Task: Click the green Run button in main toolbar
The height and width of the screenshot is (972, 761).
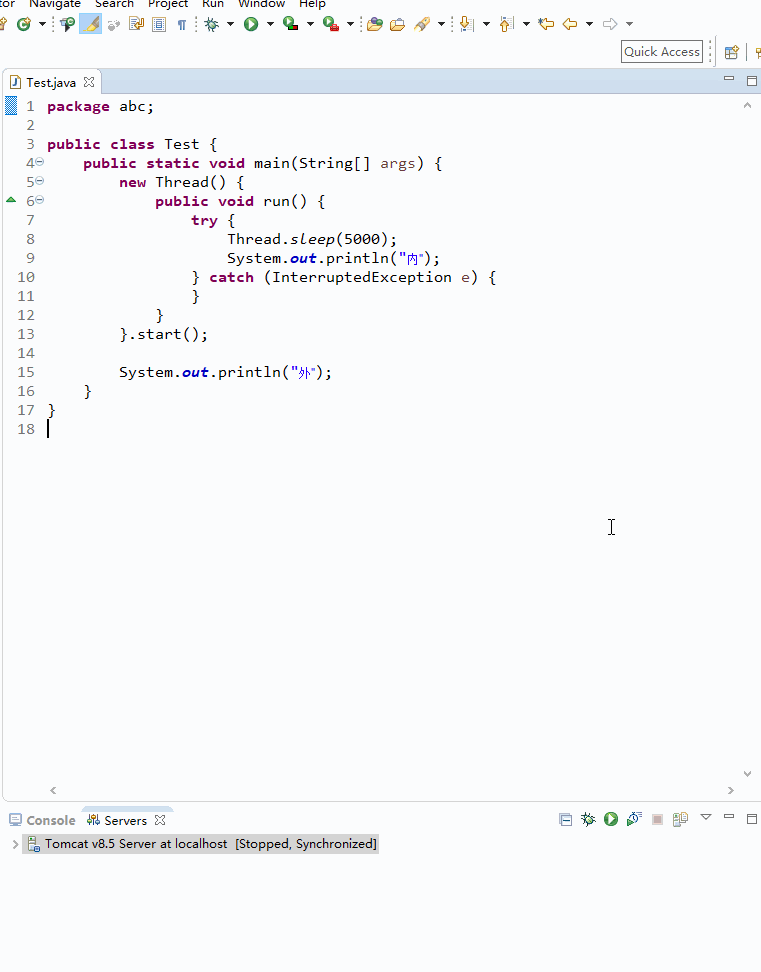Action: 251,24
